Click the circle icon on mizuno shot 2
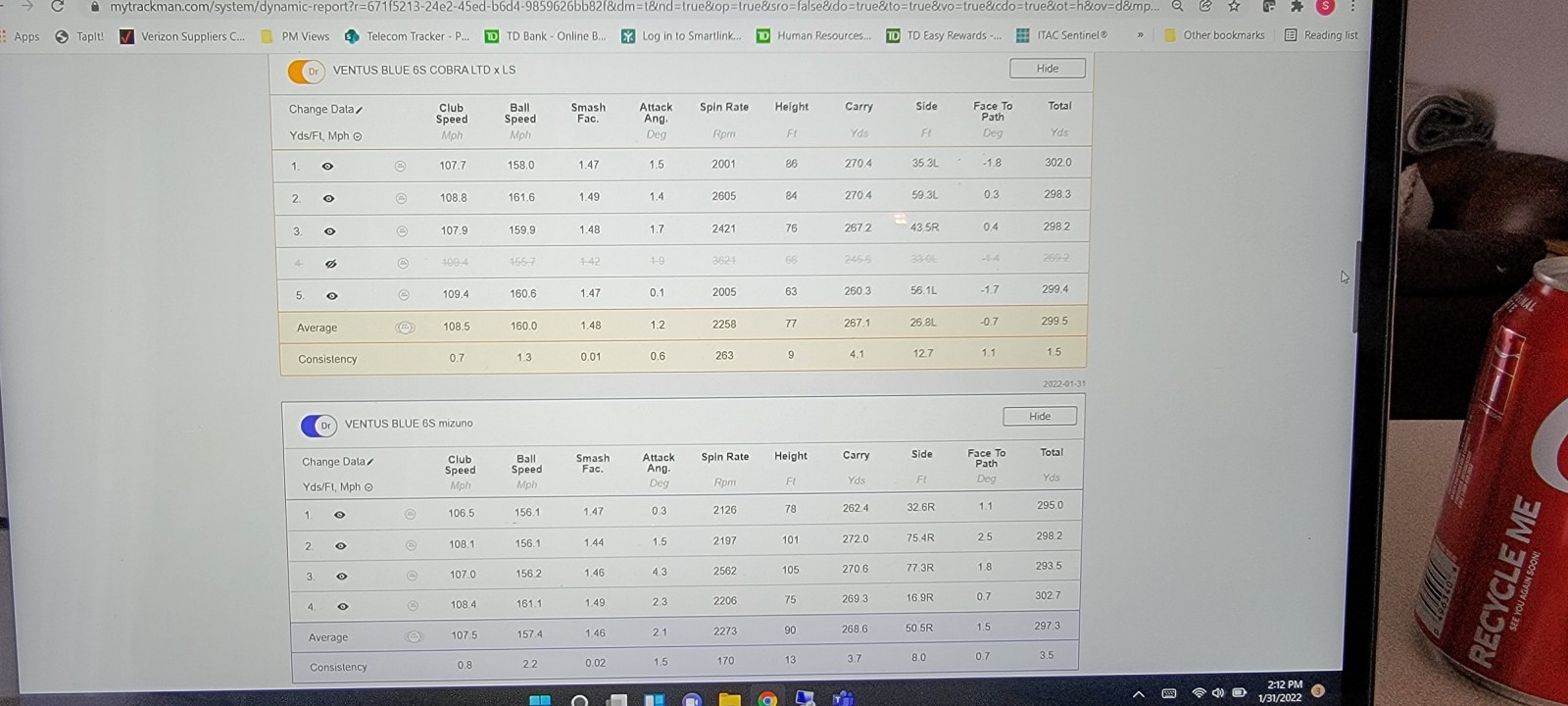Screen dimensions: 1568x706 point(411,545)
